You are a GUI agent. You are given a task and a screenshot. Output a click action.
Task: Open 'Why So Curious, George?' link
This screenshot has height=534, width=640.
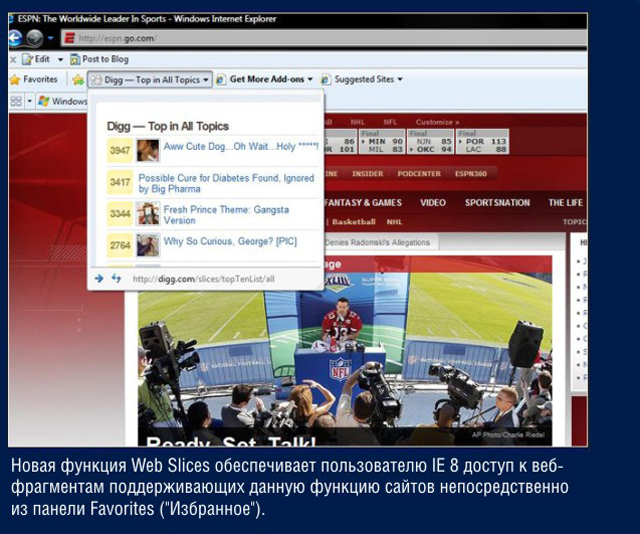230,241
